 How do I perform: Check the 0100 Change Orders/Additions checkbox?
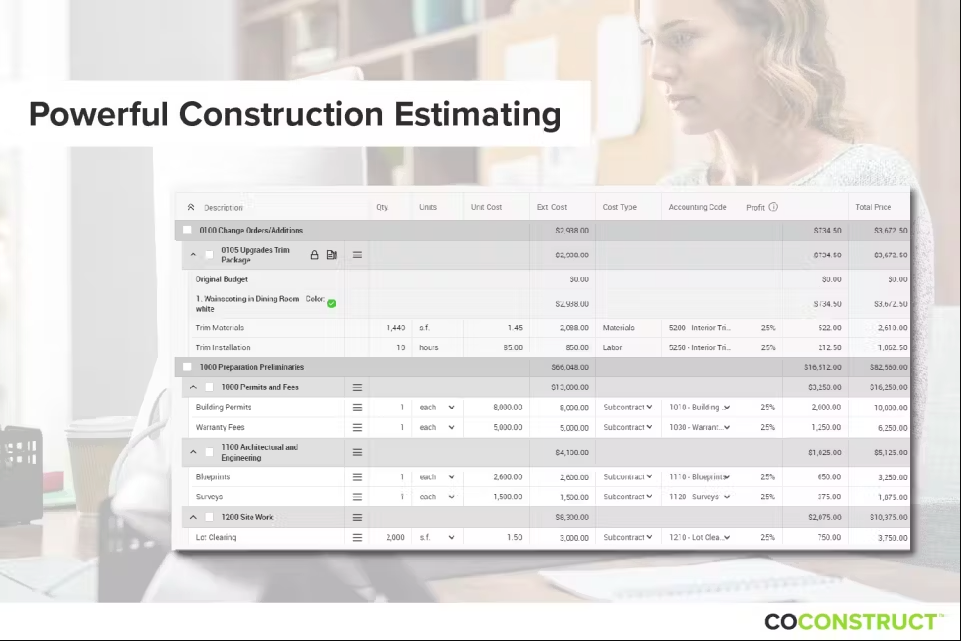click(x=187, y=231)
